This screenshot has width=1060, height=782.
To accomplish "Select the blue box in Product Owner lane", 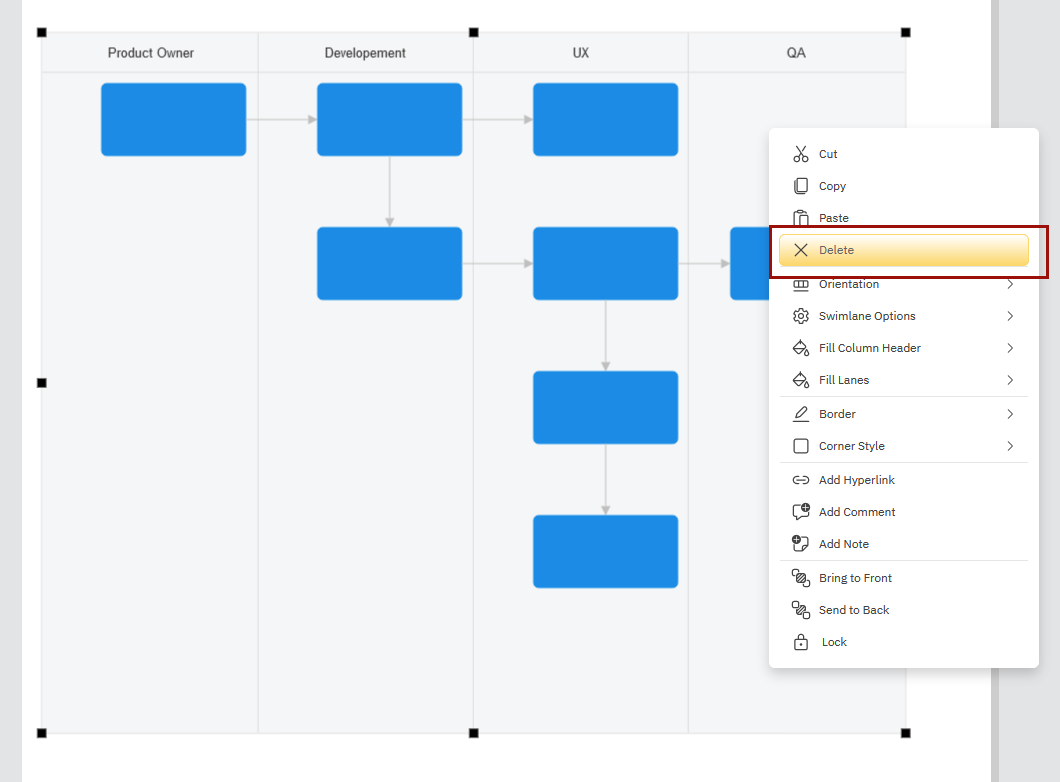I will 173,120.
